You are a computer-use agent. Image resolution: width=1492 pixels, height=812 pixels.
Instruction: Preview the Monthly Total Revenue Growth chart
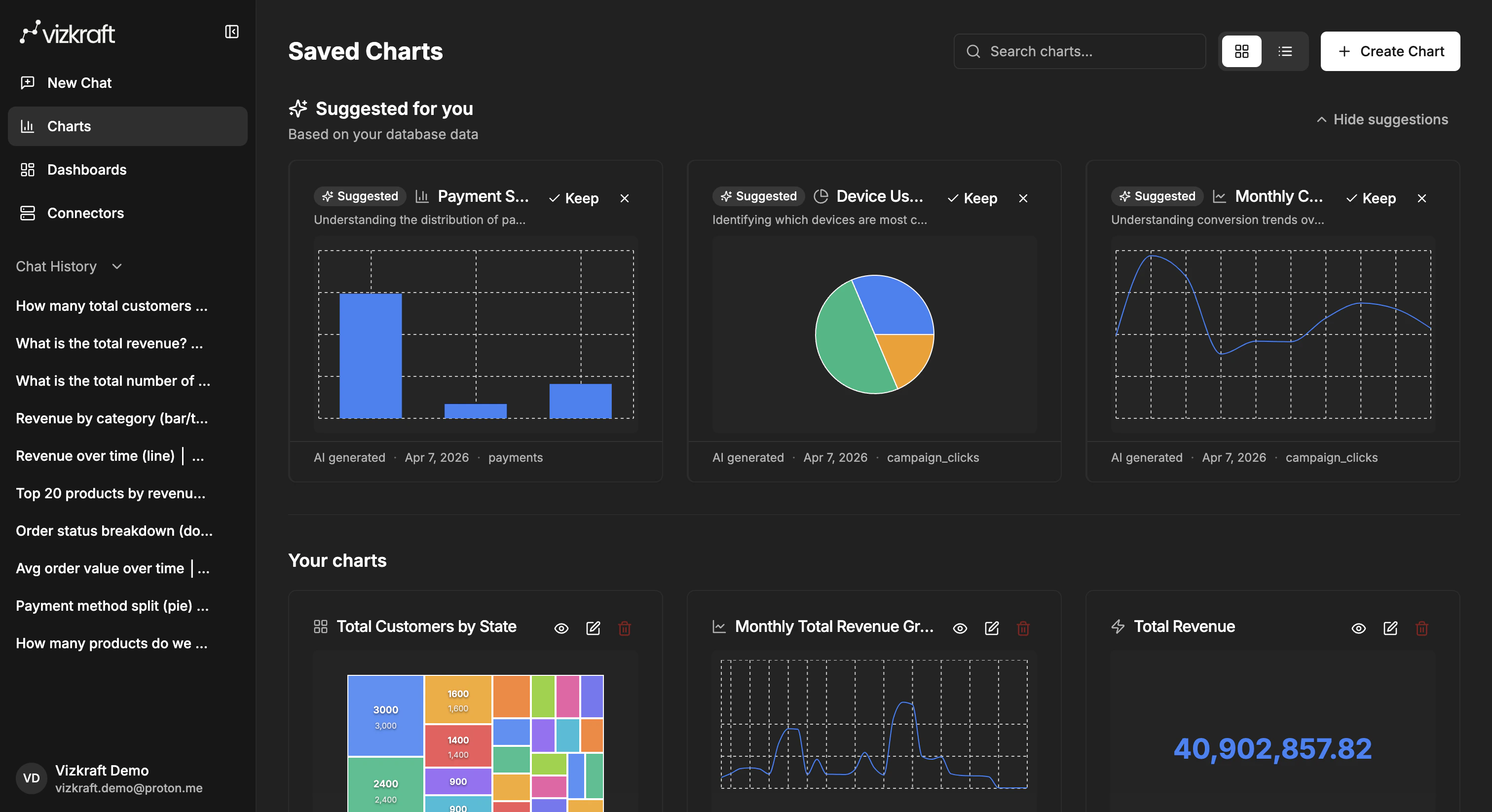tap(959, 628)
